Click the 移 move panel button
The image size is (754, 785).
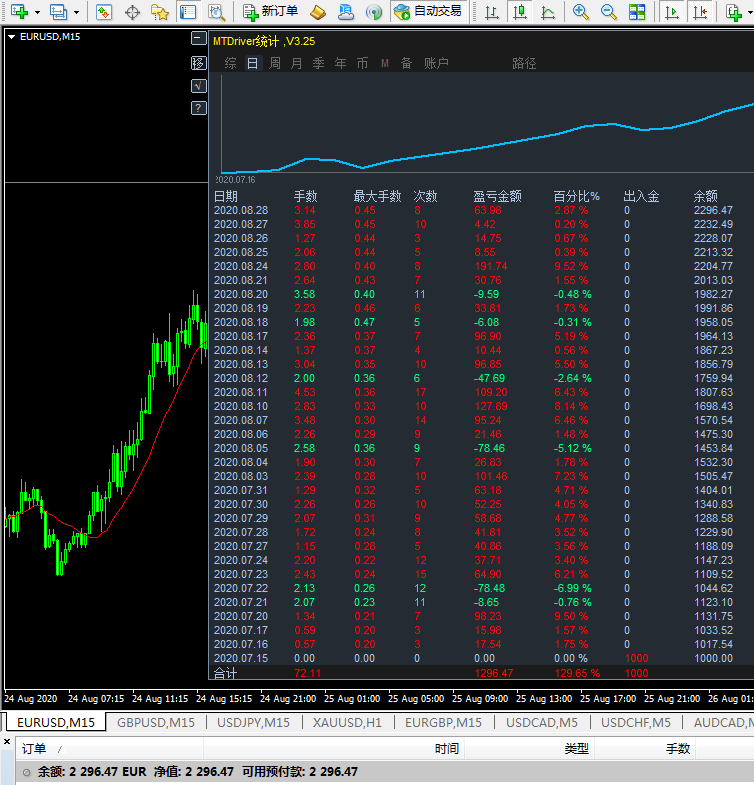pyautogui.click(x=199, y=63)
